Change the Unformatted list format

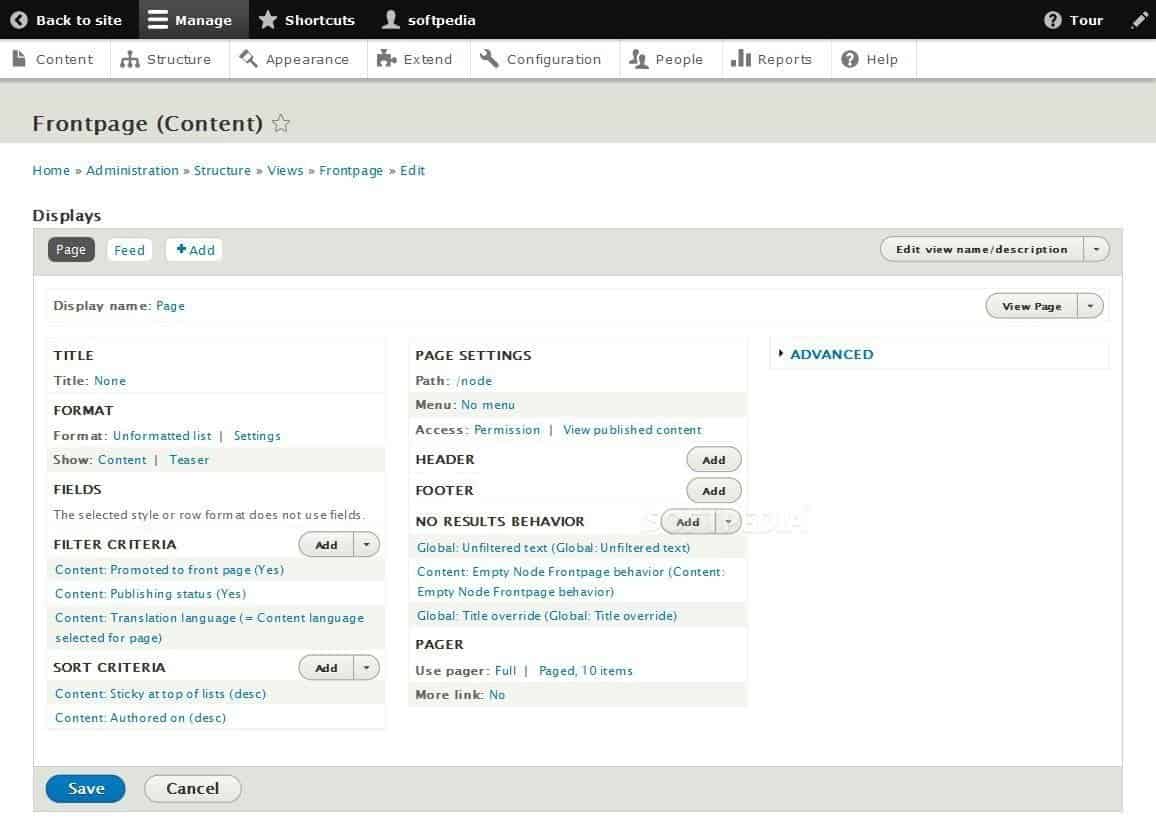(x=162, y=436)
